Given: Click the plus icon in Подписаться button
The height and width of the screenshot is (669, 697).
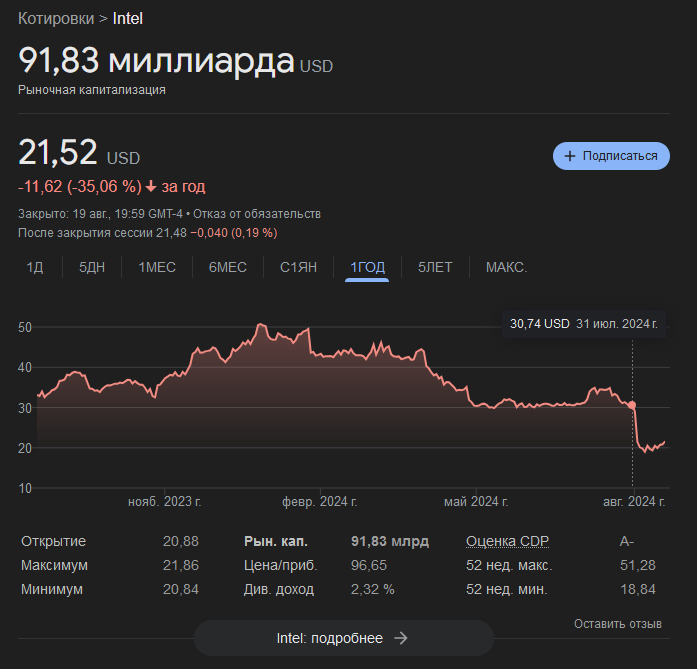Looking at the screenshot, I should (x=569, y=156).
